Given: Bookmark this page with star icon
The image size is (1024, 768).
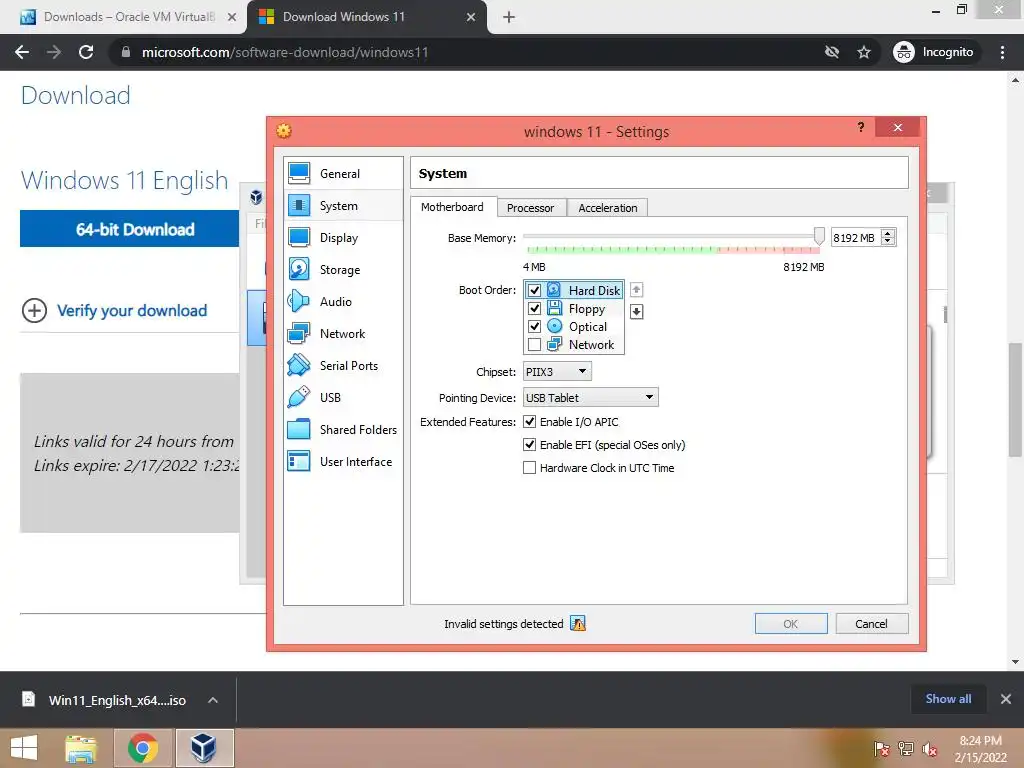Looking at the screenshot, I should pos(864,52).
